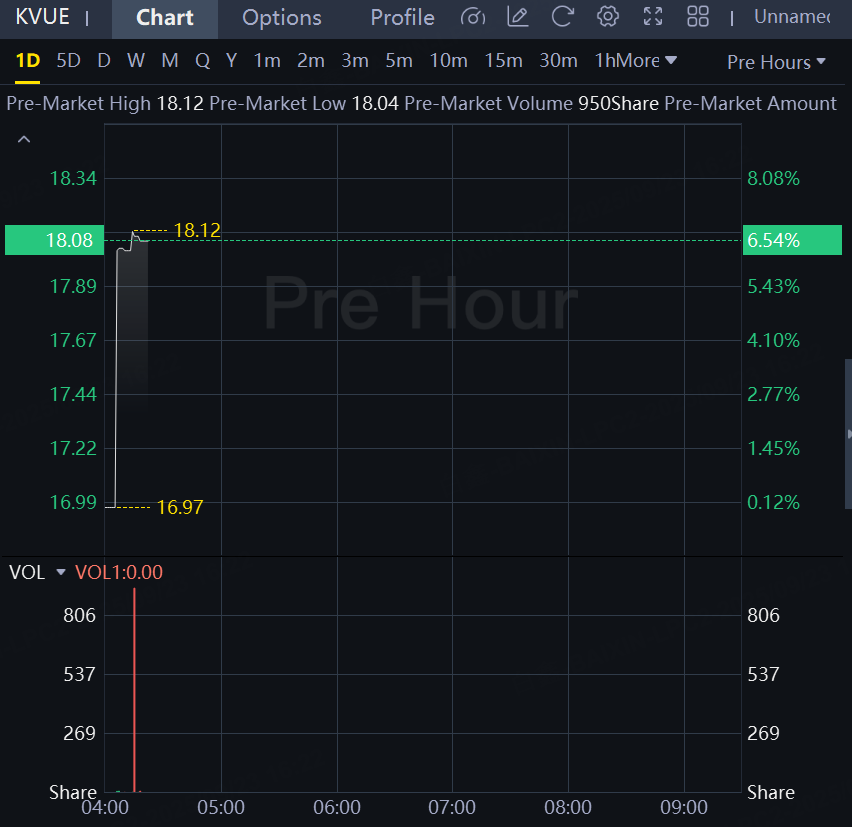Refresh the chart with the reload icon

point(562,17)
